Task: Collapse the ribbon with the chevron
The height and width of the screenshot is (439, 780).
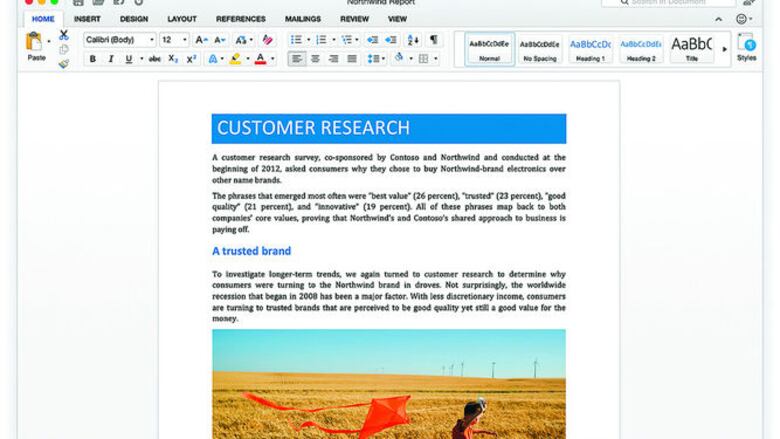Action: [x=719, y=19]
